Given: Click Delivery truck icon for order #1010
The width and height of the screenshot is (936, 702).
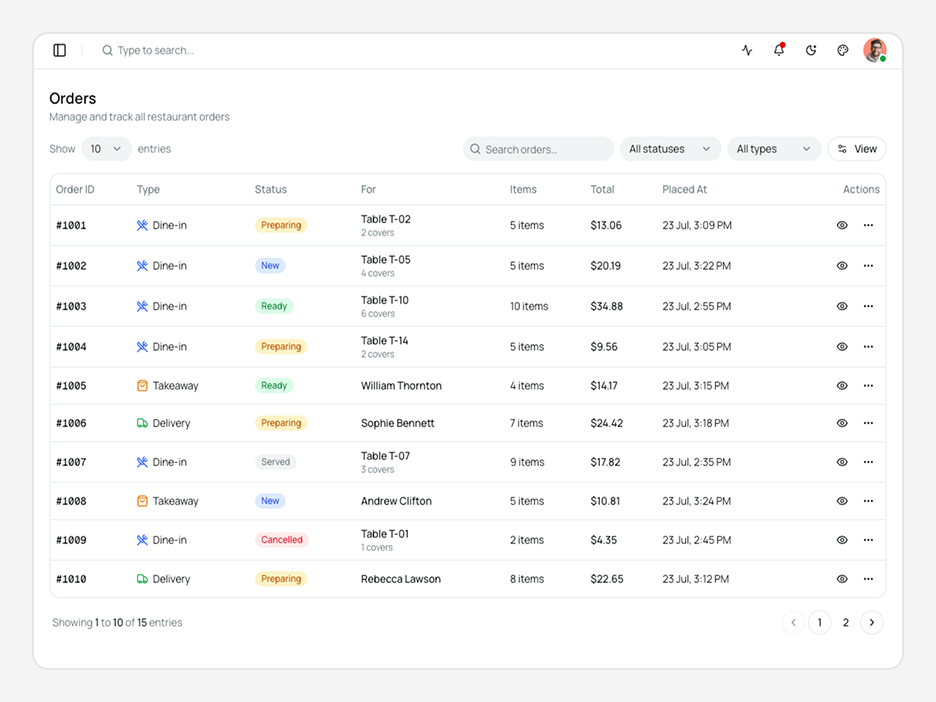Looking at the screenshot, I should click(x=142, y=579).
